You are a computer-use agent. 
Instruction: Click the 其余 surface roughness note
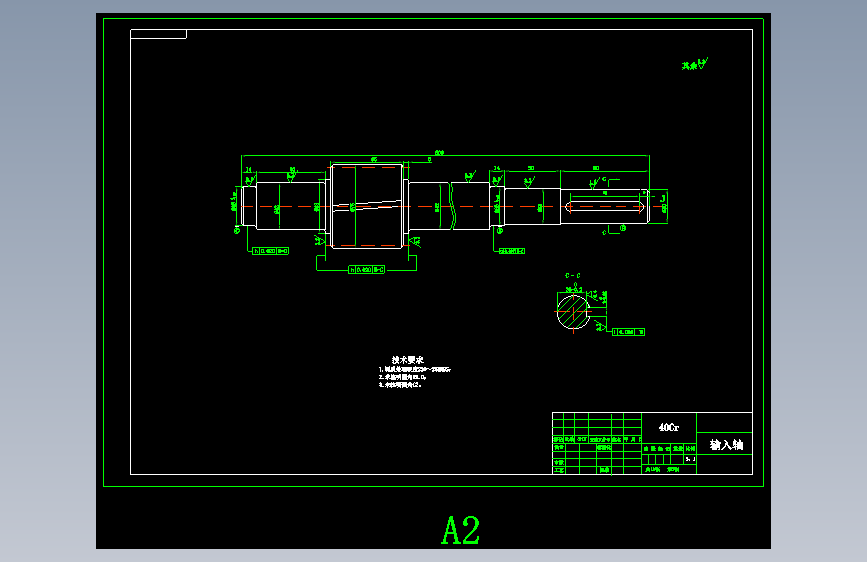694,65
